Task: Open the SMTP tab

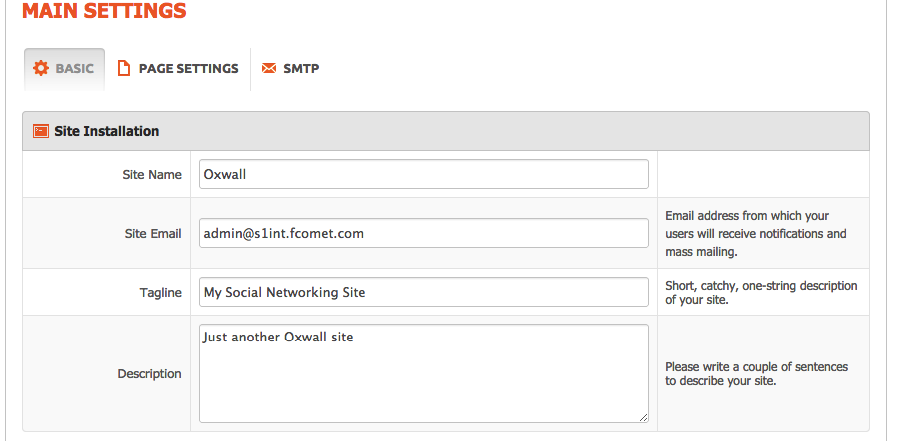Action: pyautogui.click(x=301, y=68)
